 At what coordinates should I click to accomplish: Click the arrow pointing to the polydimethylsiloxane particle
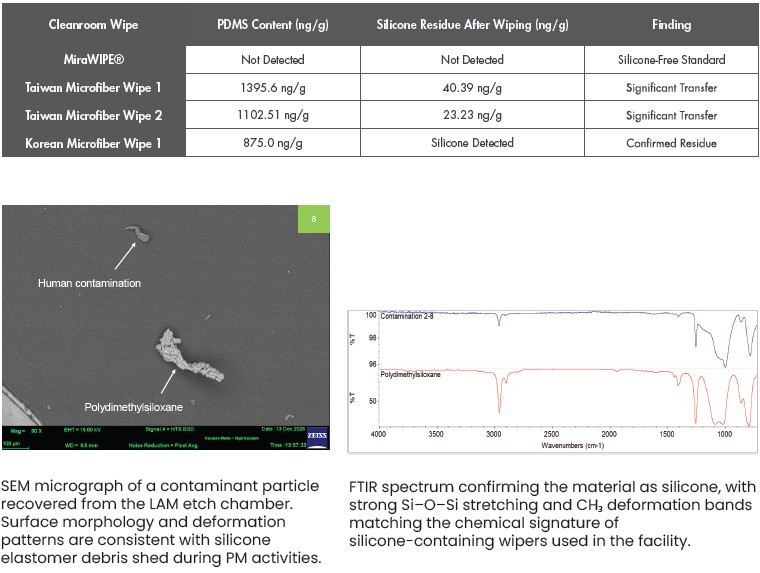pyautogui.click(x=167, y=380)
